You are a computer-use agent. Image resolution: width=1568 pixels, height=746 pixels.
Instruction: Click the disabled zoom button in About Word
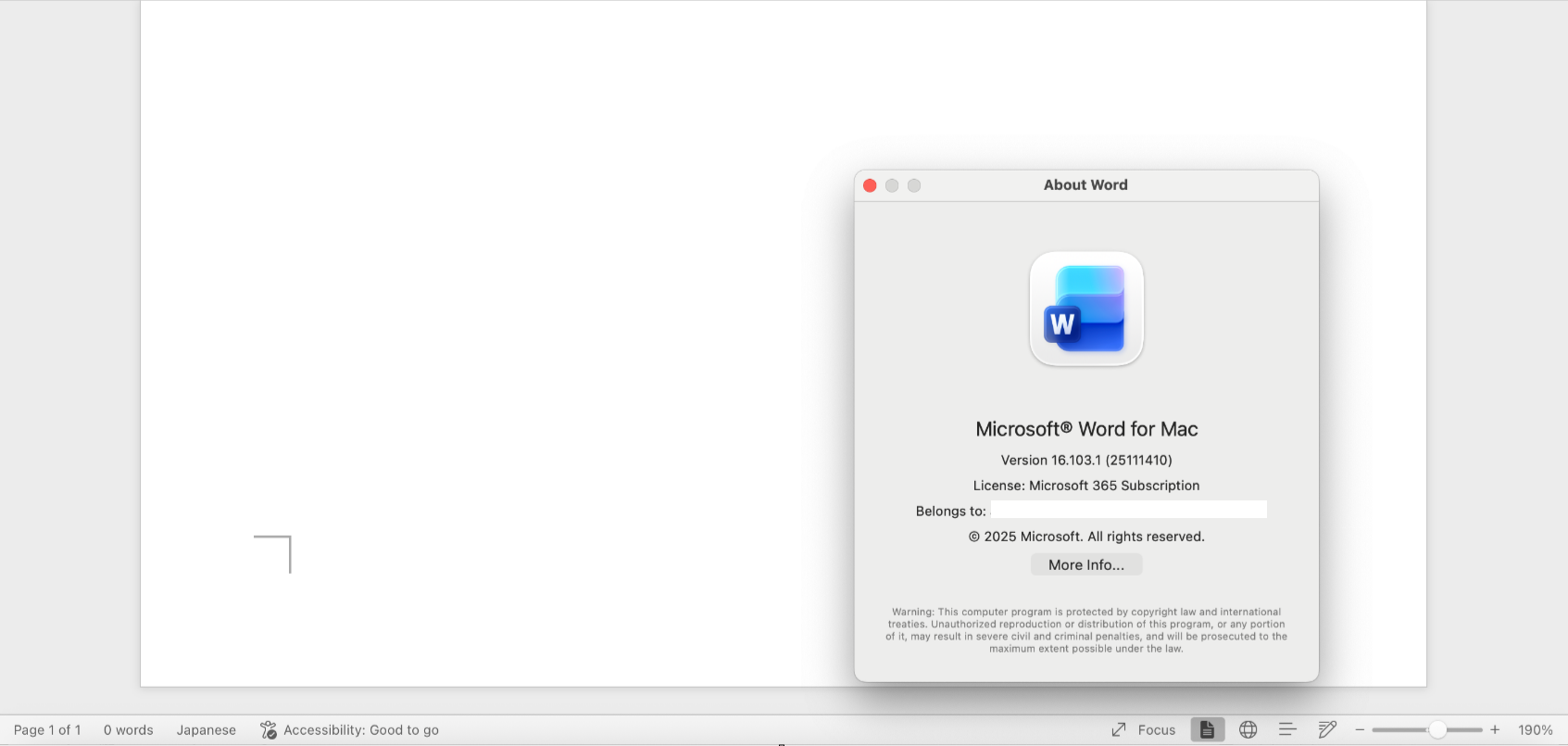(x=914, y=185)
